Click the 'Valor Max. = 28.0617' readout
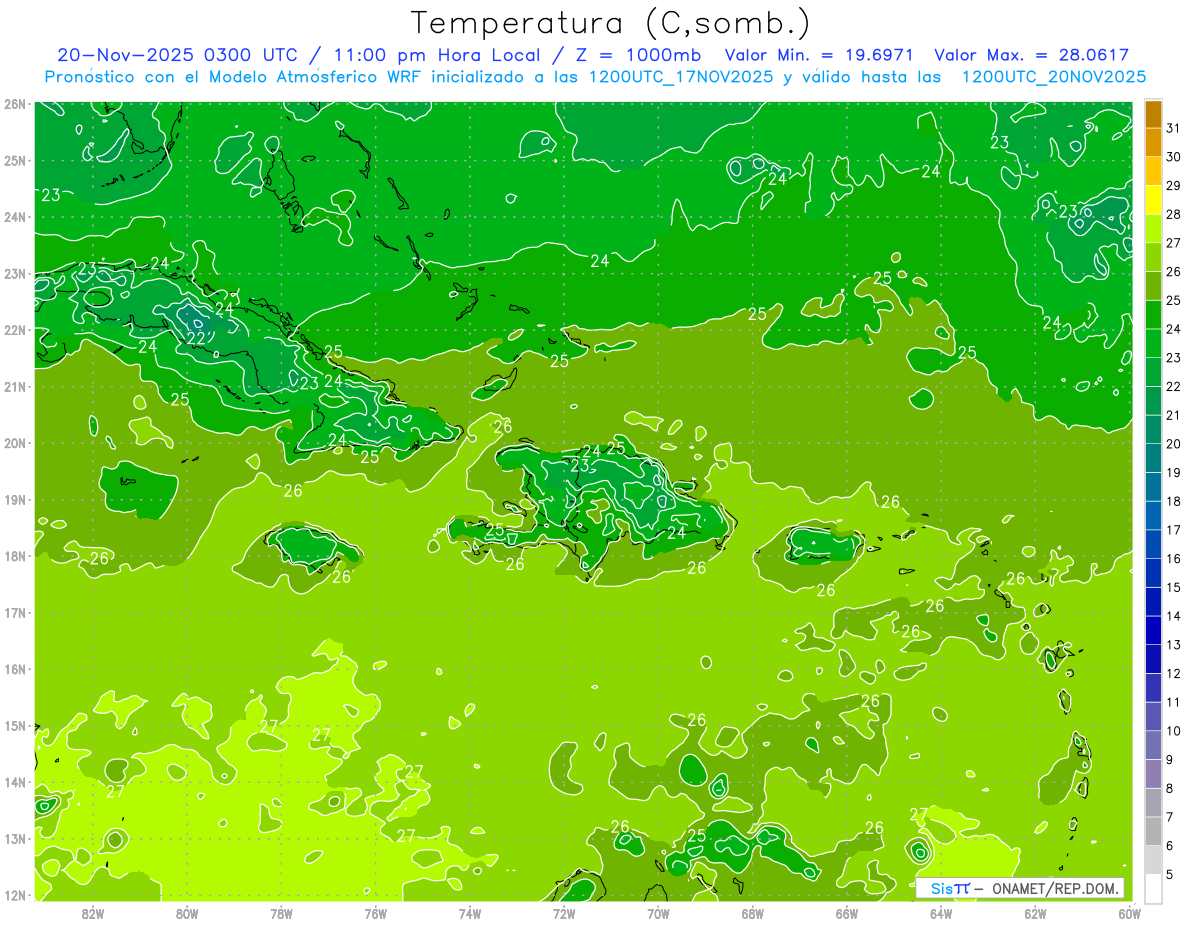 tap(1031, 55)
